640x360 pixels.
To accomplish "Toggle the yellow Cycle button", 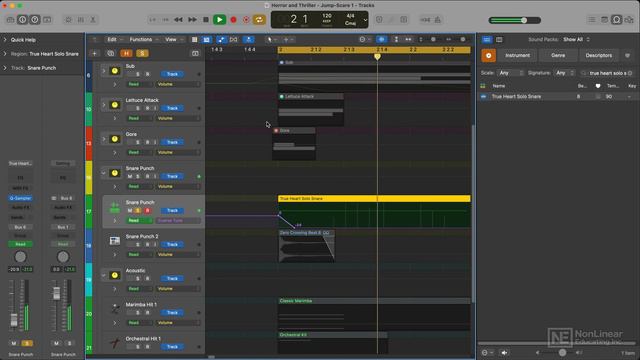I will (259, 20).
